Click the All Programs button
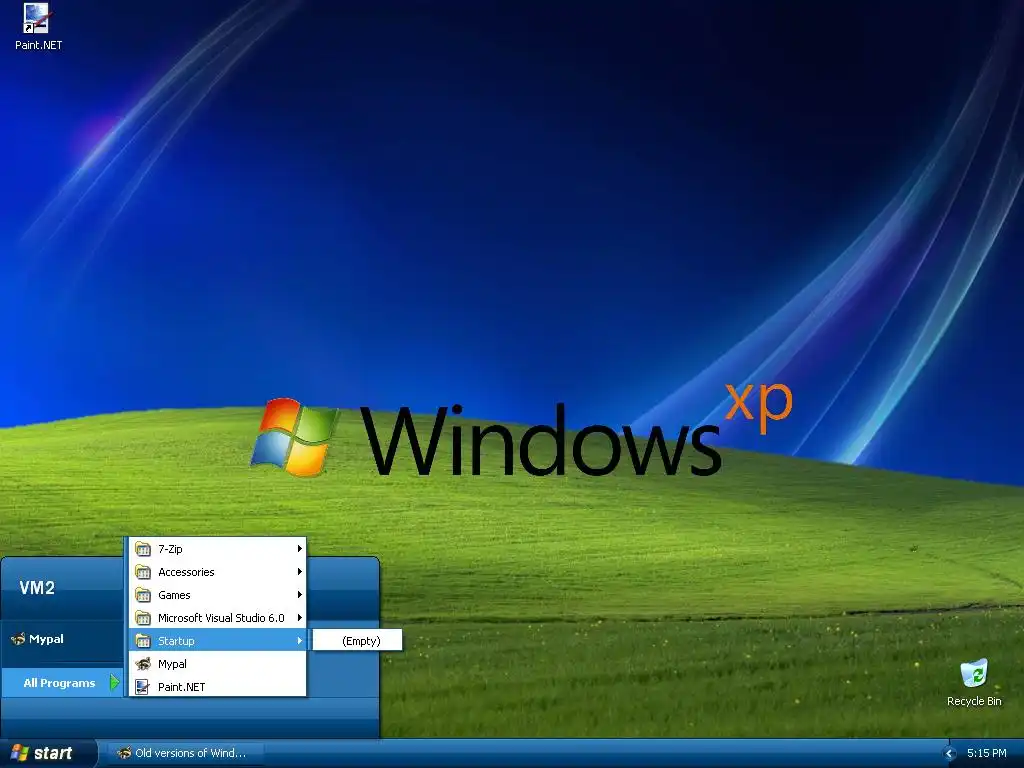 tap(63, 683)
